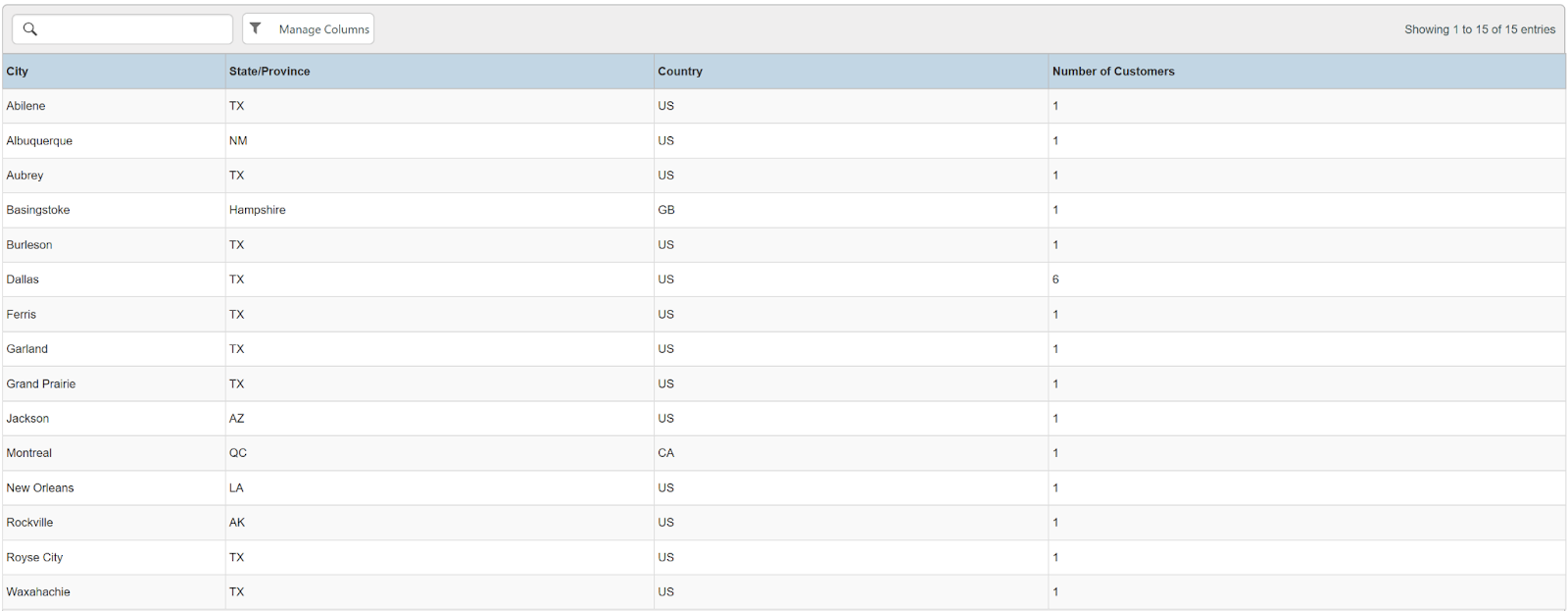Sort by the Country column header

click(x=680, y=72)
